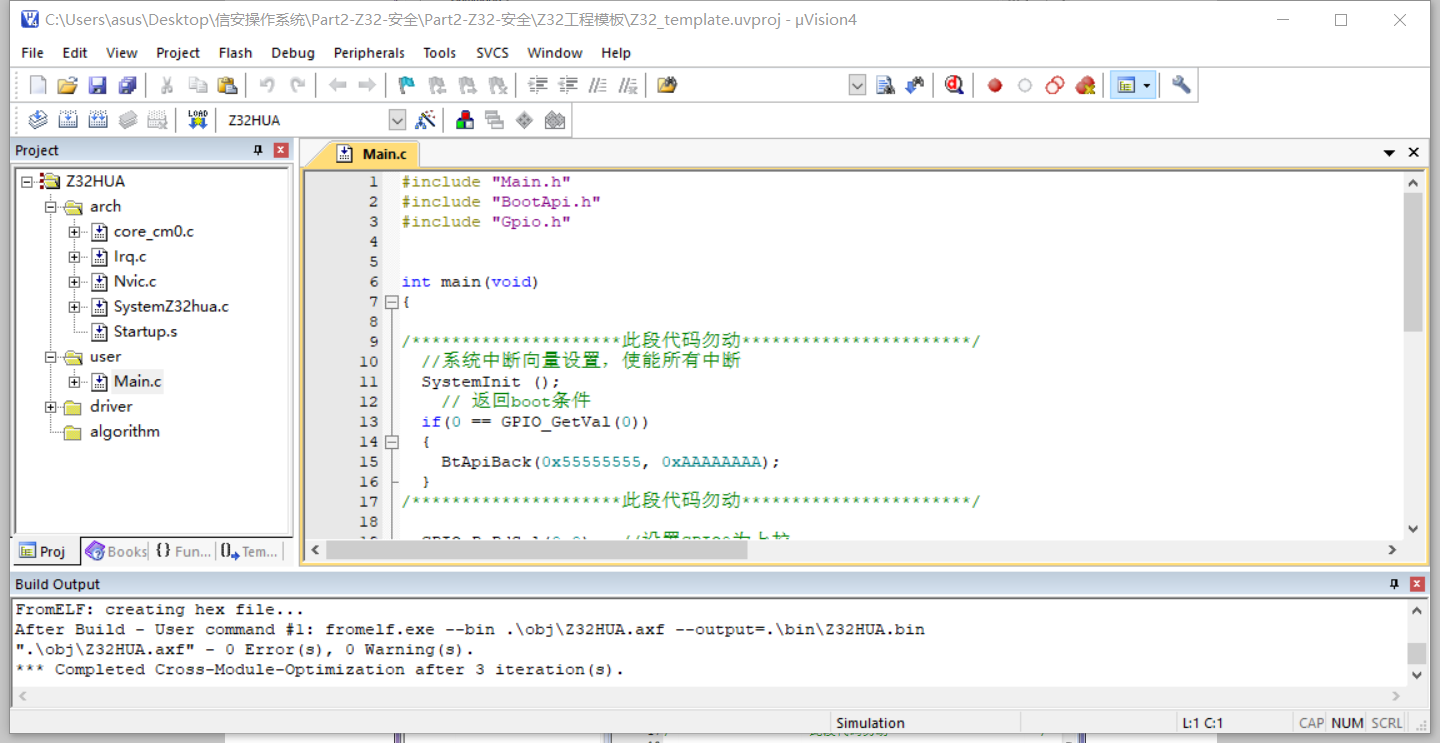1440x743 pixels.
Task: Switch to the Books tab
Action: [116, 551]
